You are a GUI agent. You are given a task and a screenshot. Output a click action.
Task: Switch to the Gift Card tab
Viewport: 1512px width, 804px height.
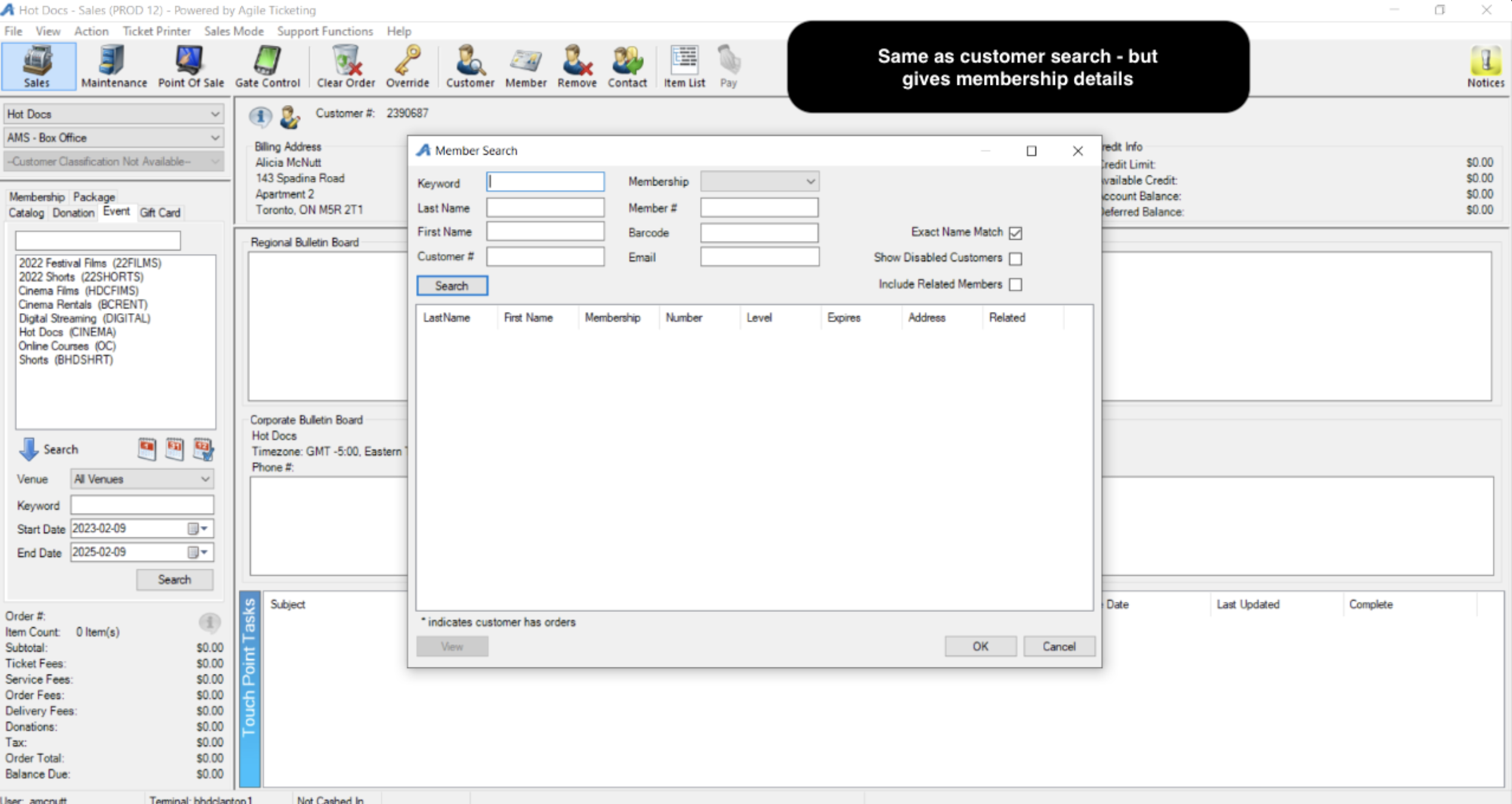click(159, 212)
